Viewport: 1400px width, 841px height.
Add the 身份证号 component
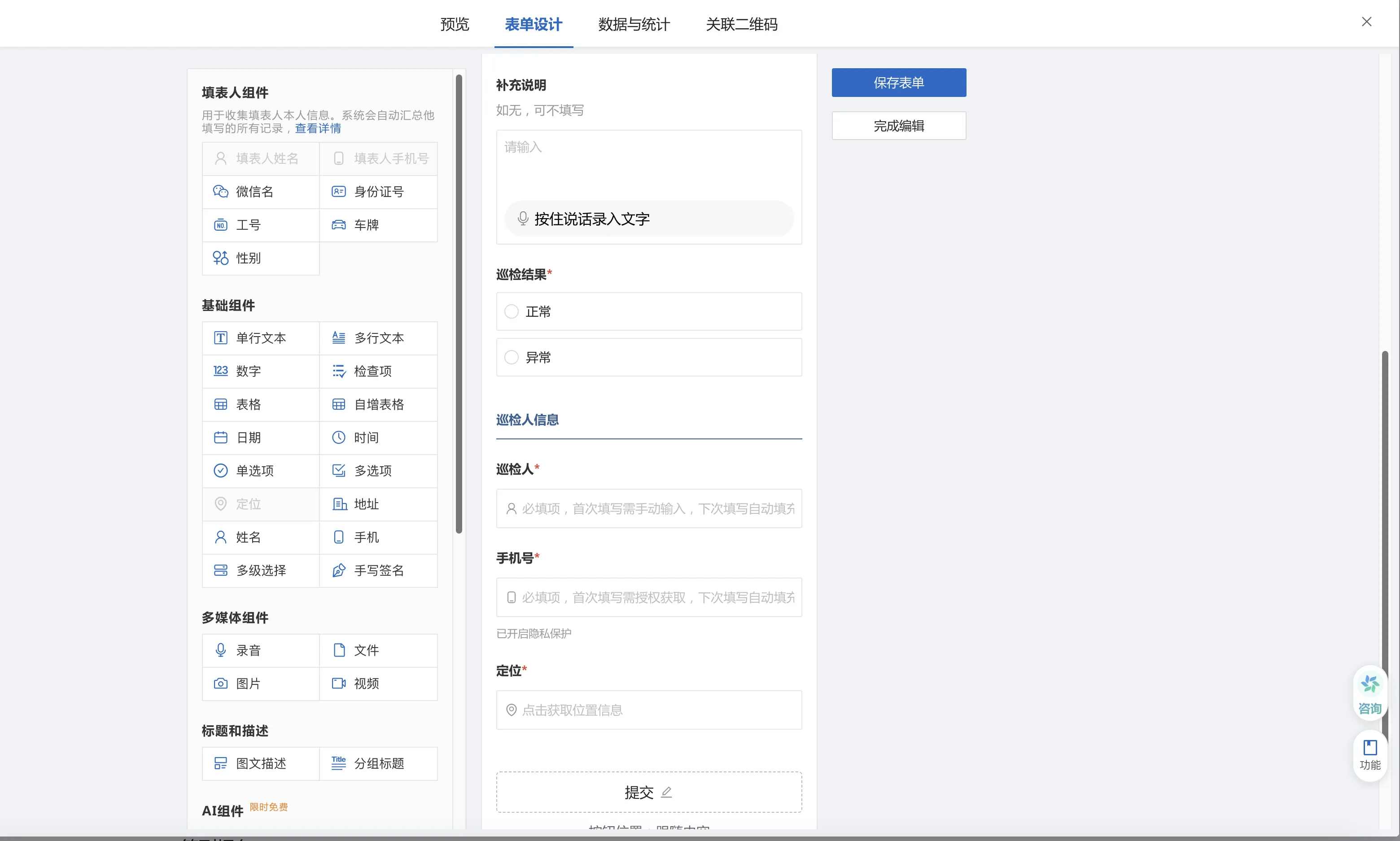coord(378,192)
